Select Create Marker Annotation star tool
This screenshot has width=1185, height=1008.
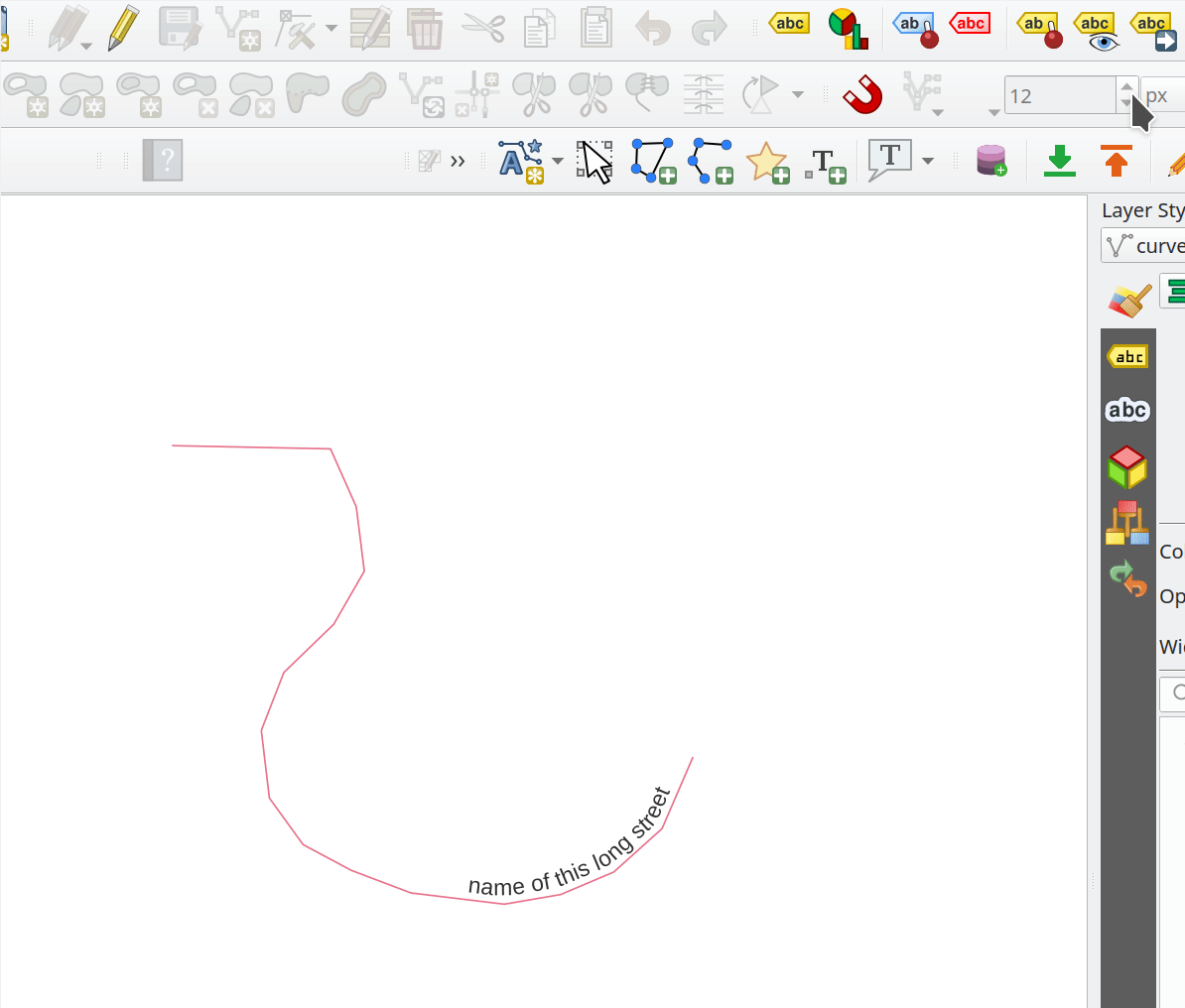click(767, 162)
